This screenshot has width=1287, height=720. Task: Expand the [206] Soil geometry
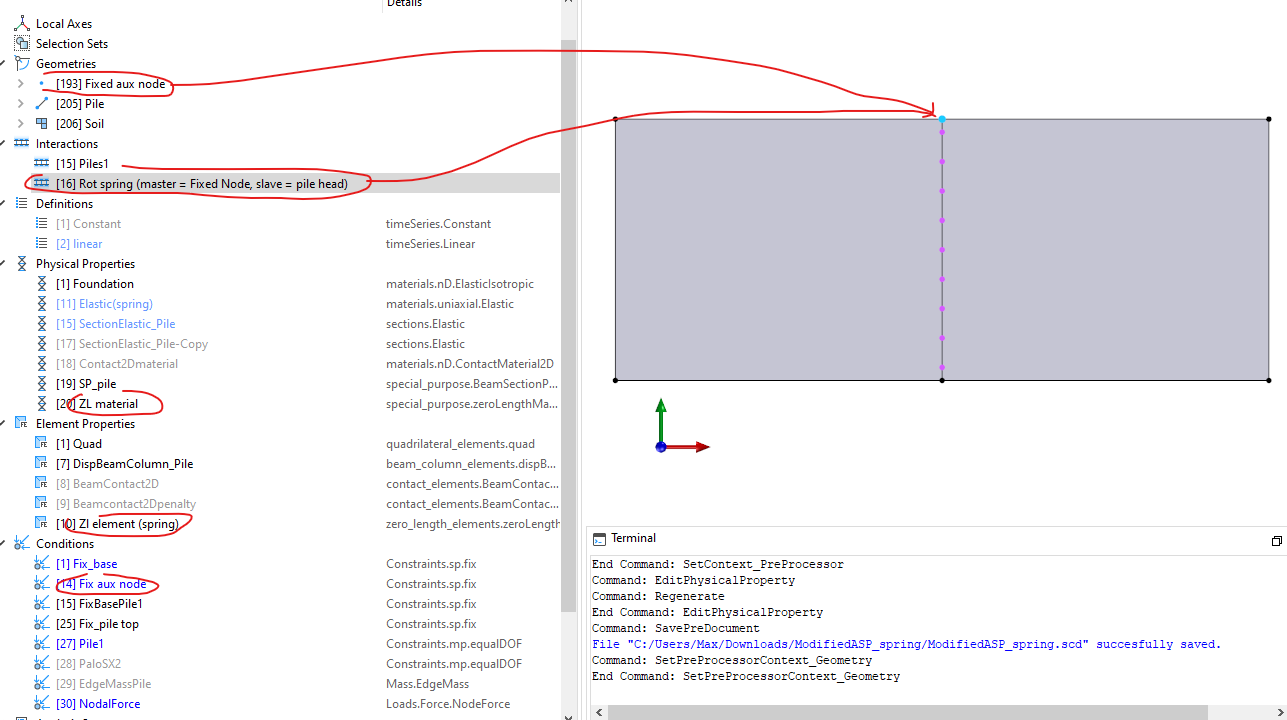pyautogui.click(x=20, y=123)
